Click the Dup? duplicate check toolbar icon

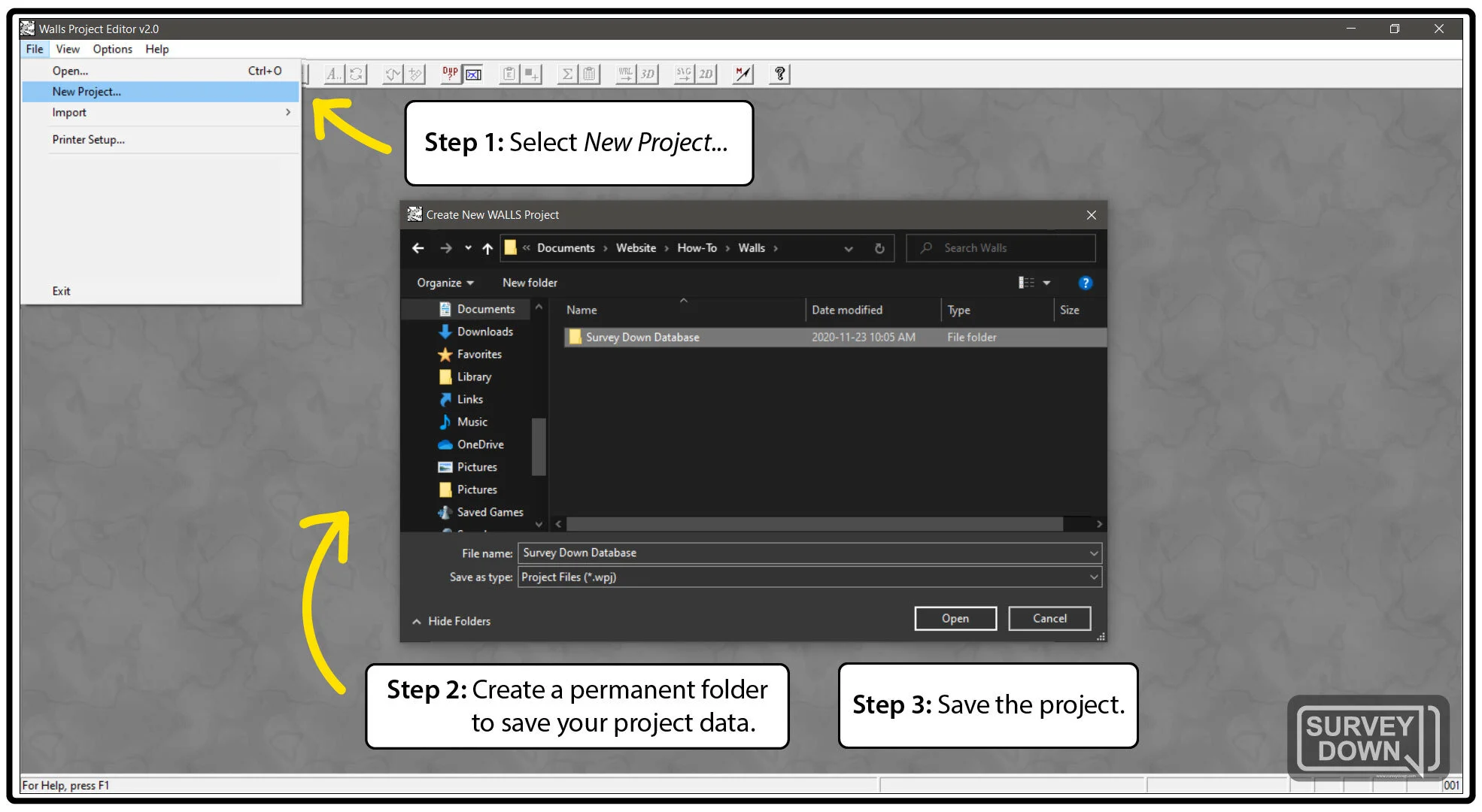450,74
